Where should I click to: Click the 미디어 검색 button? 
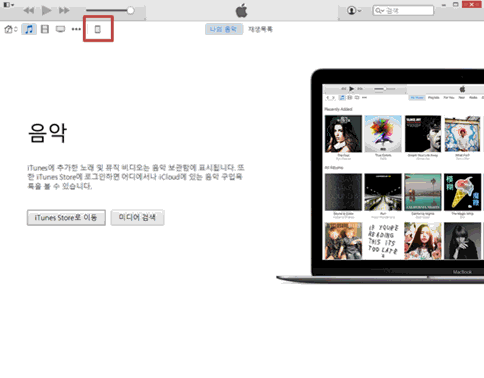pos(137,218)
